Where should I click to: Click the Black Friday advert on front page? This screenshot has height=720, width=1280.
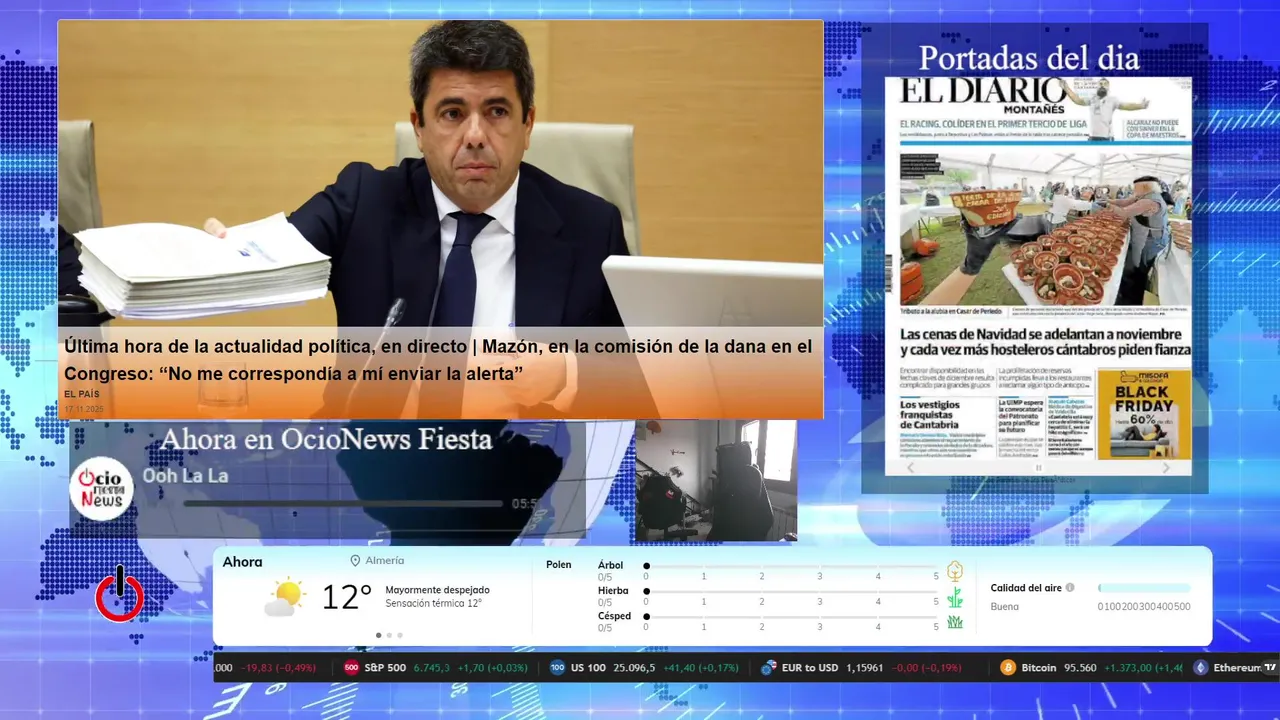pos(1144,414)
